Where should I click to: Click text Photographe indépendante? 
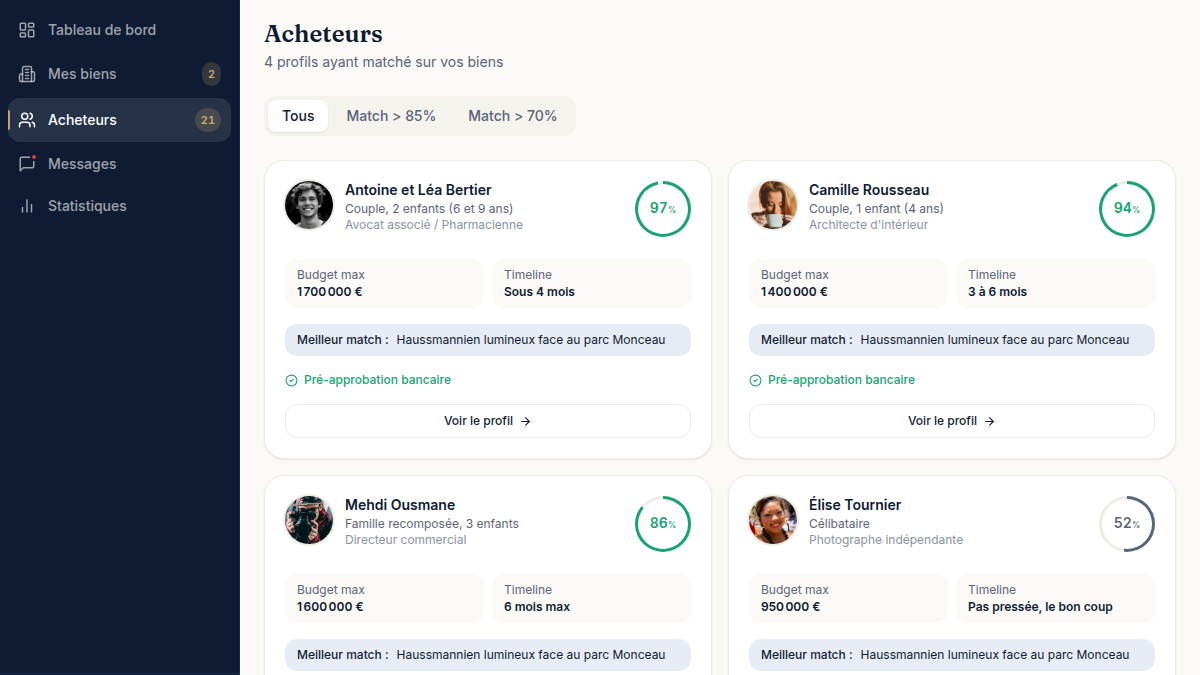tap(886, 540)
